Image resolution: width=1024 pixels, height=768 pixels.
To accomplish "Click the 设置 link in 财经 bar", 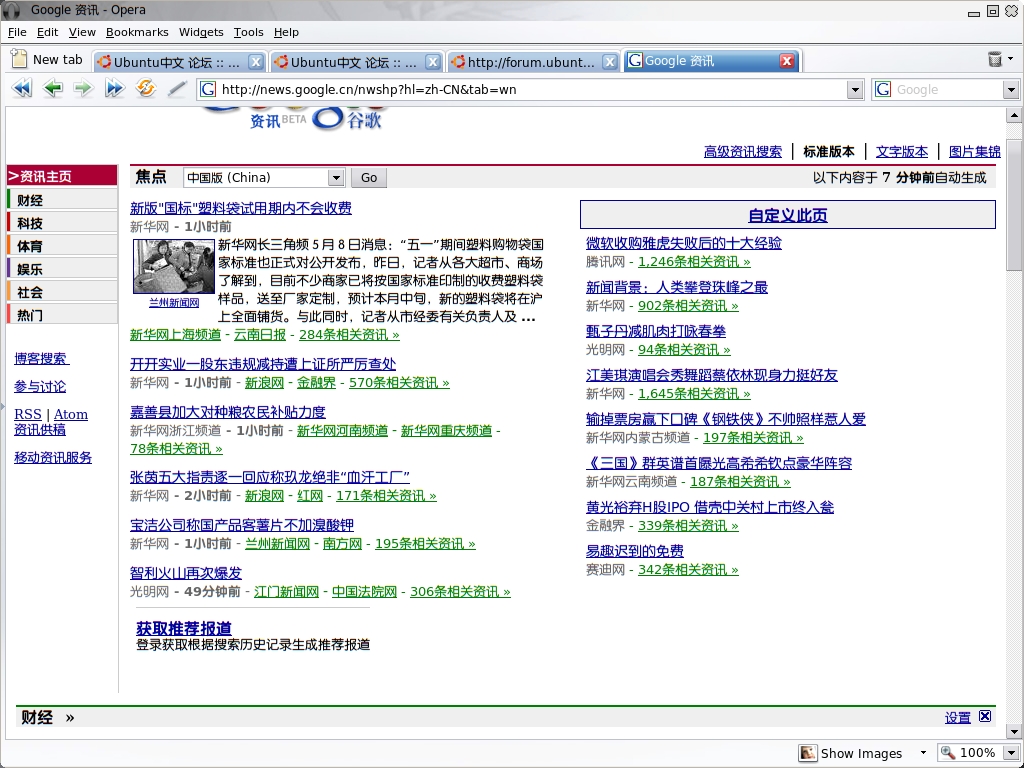I will click(x=958, y=717).
